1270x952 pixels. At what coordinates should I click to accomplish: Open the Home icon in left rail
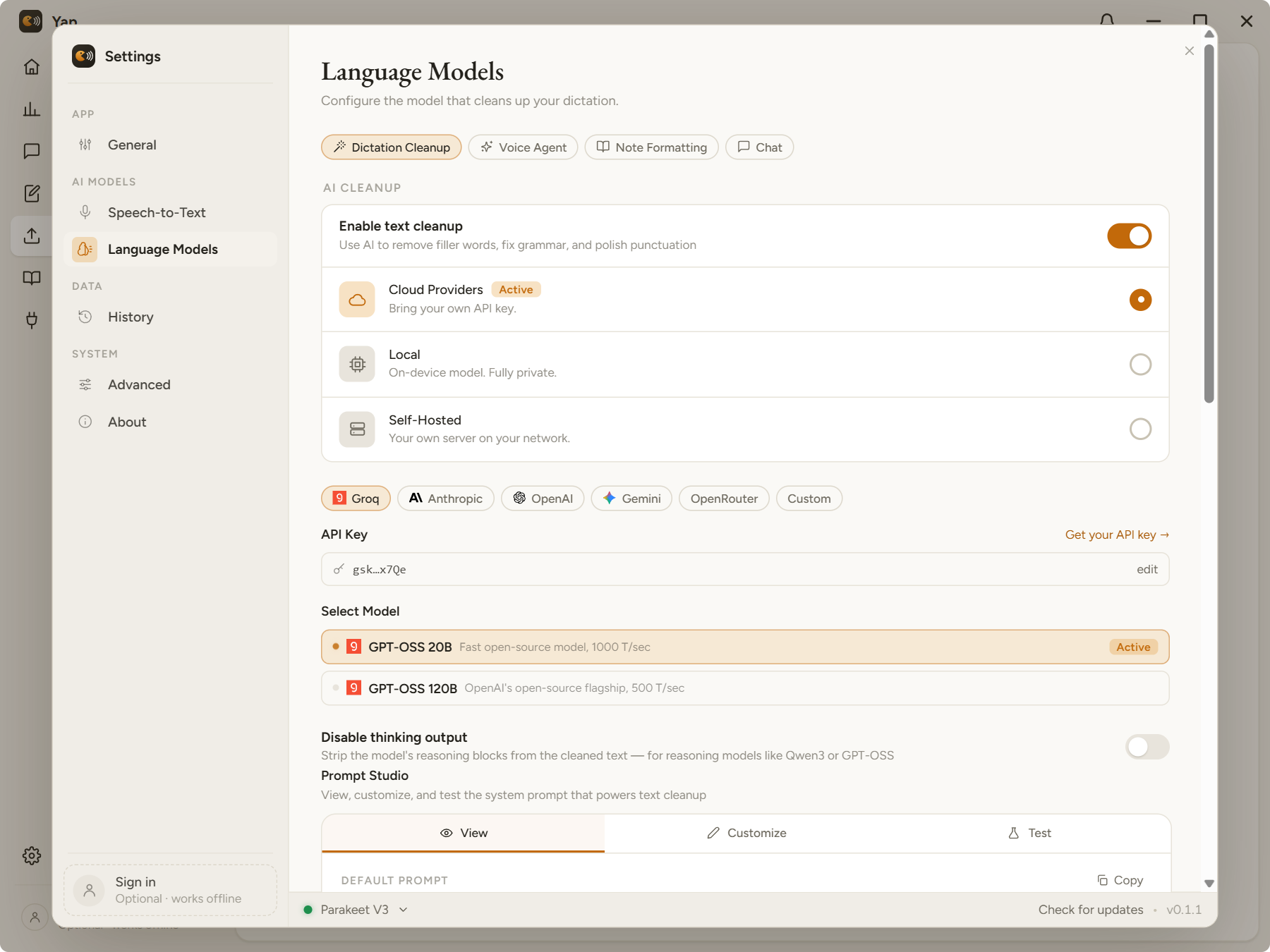(32, 67)
